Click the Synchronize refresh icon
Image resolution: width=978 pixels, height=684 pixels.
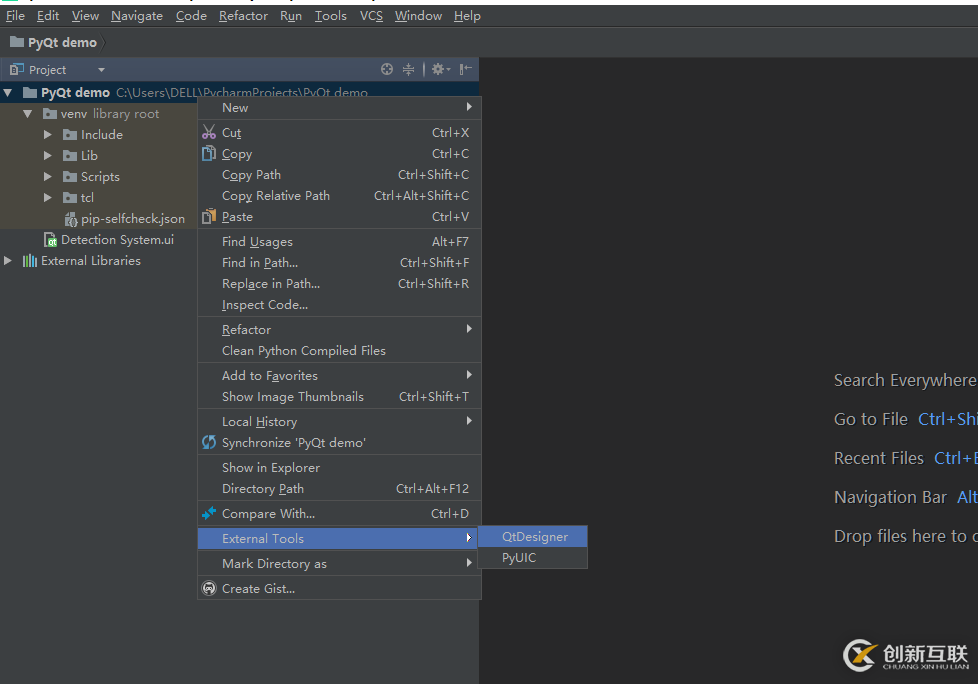tap(209, 443)
